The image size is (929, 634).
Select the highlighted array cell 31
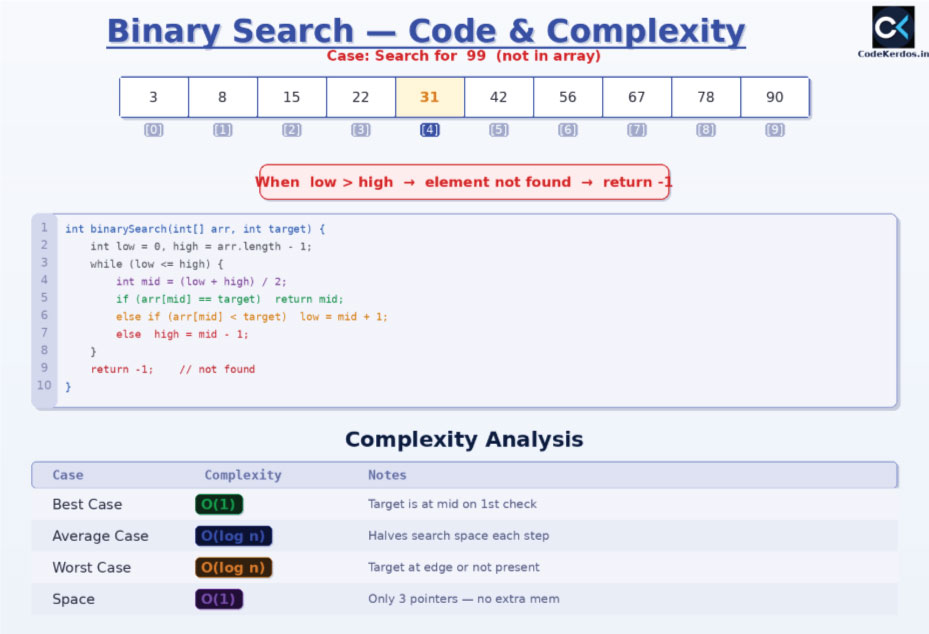430,97
